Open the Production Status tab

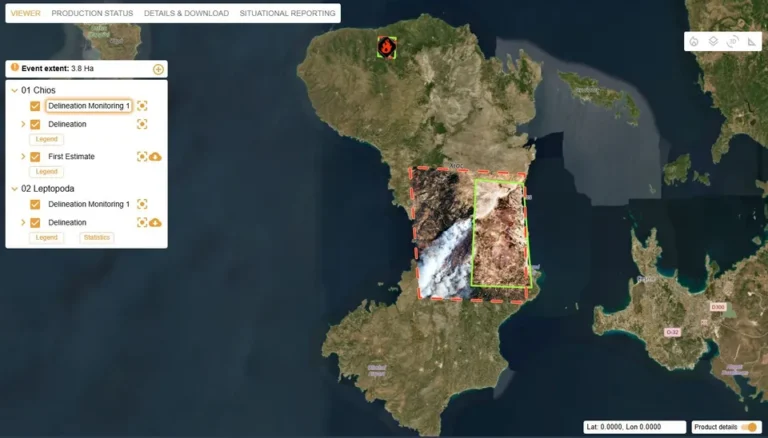click(x=92, y=13)
